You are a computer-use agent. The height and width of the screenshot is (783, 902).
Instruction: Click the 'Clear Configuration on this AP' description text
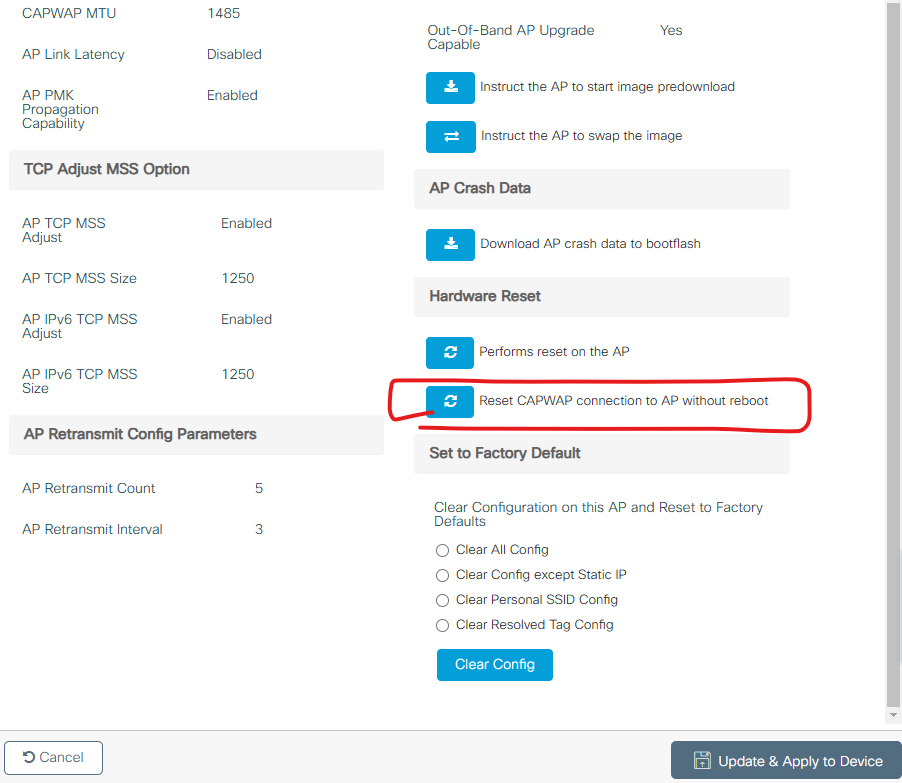pos(598,514)
